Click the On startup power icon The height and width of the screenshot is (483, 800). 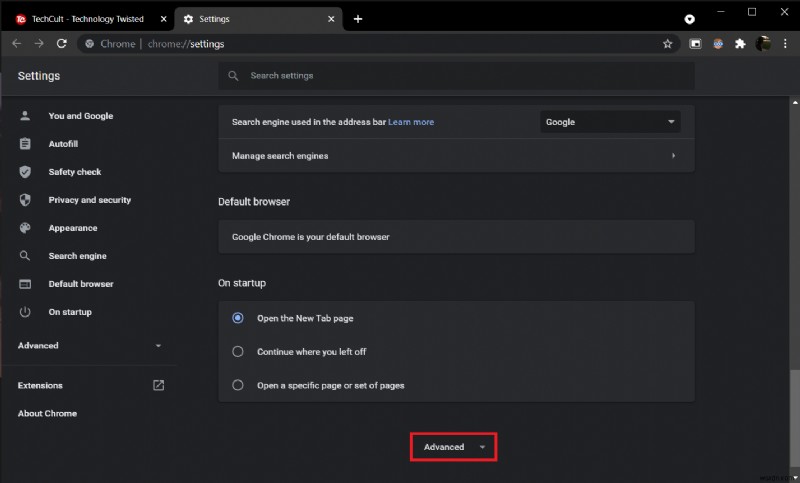pos(25,312)
